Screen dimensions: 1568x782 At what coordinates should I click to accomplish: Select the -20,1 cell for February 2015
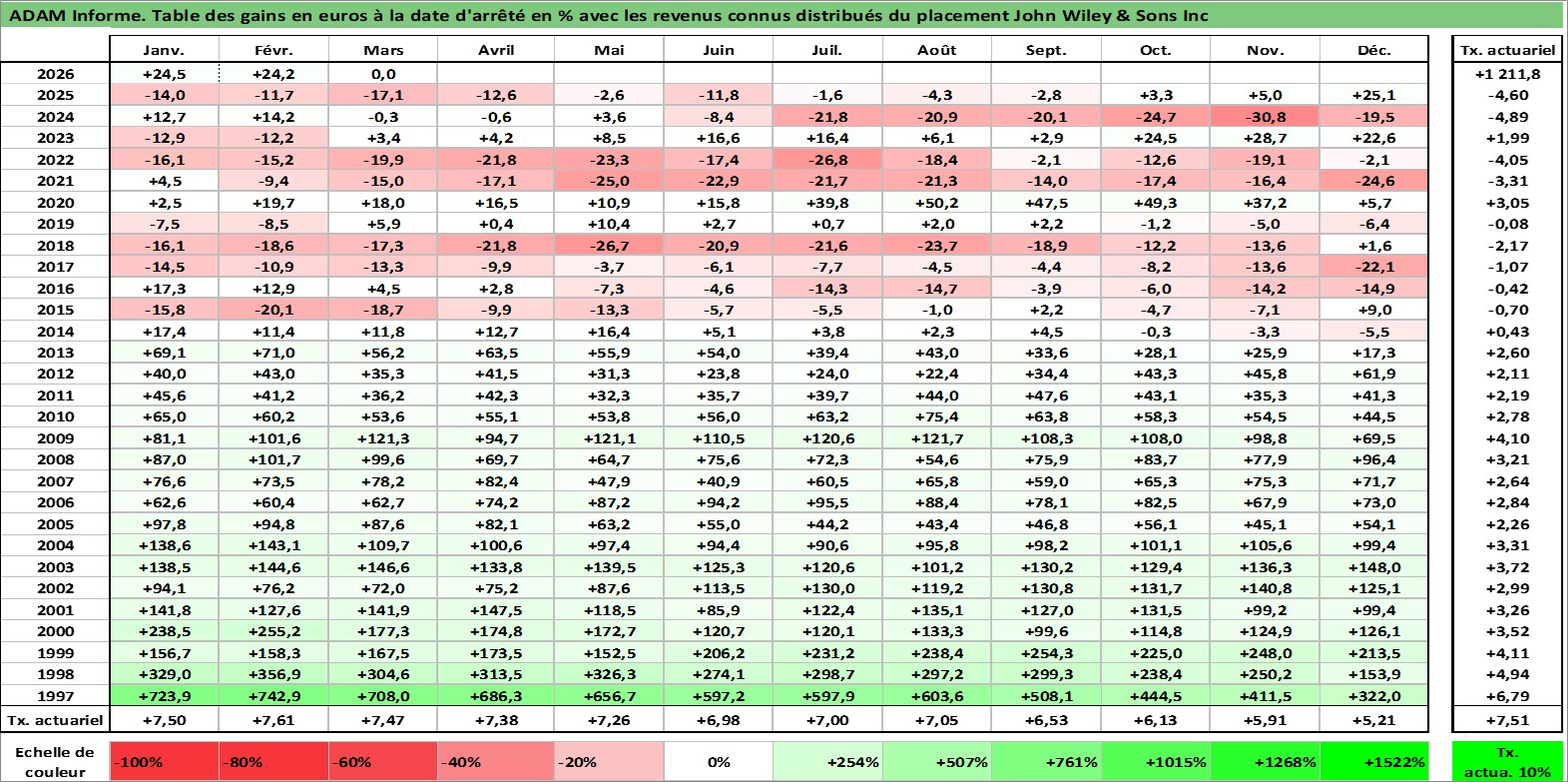click(x=273, y=310)
